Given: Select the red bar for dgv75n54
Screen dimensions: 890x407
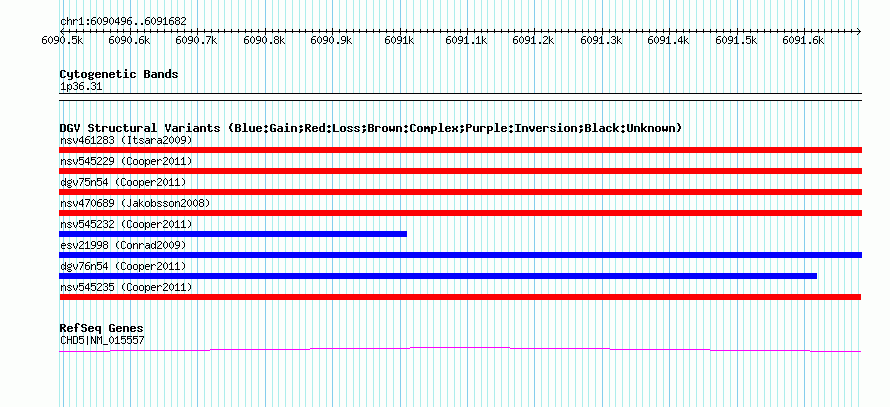Looking at the screenshot, I should pos(460,192).
